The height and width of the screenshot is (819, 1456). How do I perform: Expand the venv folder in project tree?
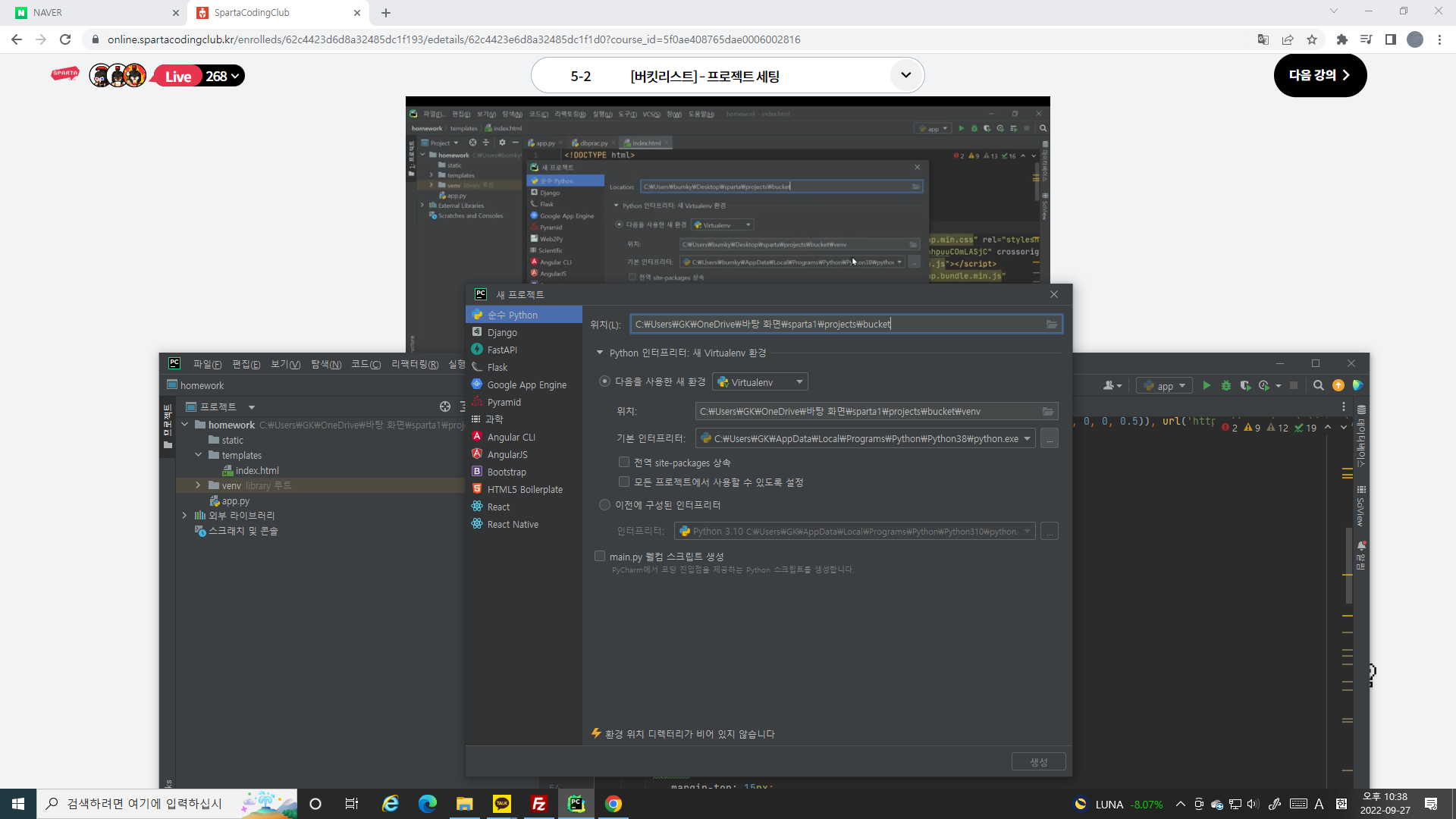[199, 485]
